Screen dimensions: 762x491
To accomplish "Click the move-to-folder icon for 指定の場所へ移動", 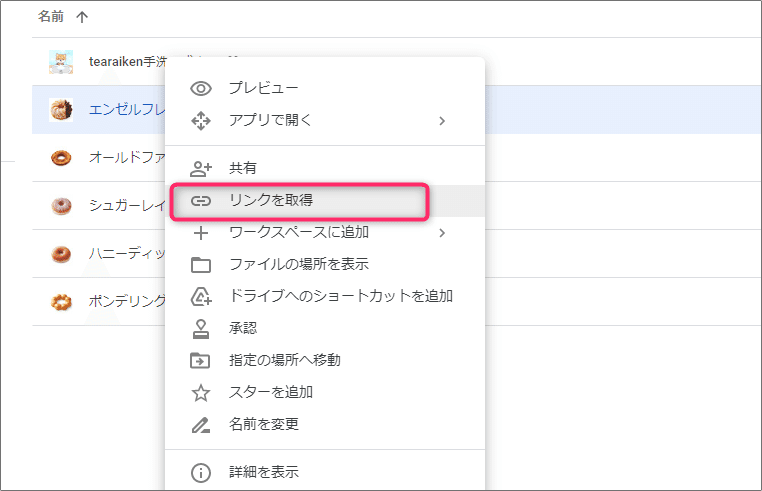I will tap(200, 361).
